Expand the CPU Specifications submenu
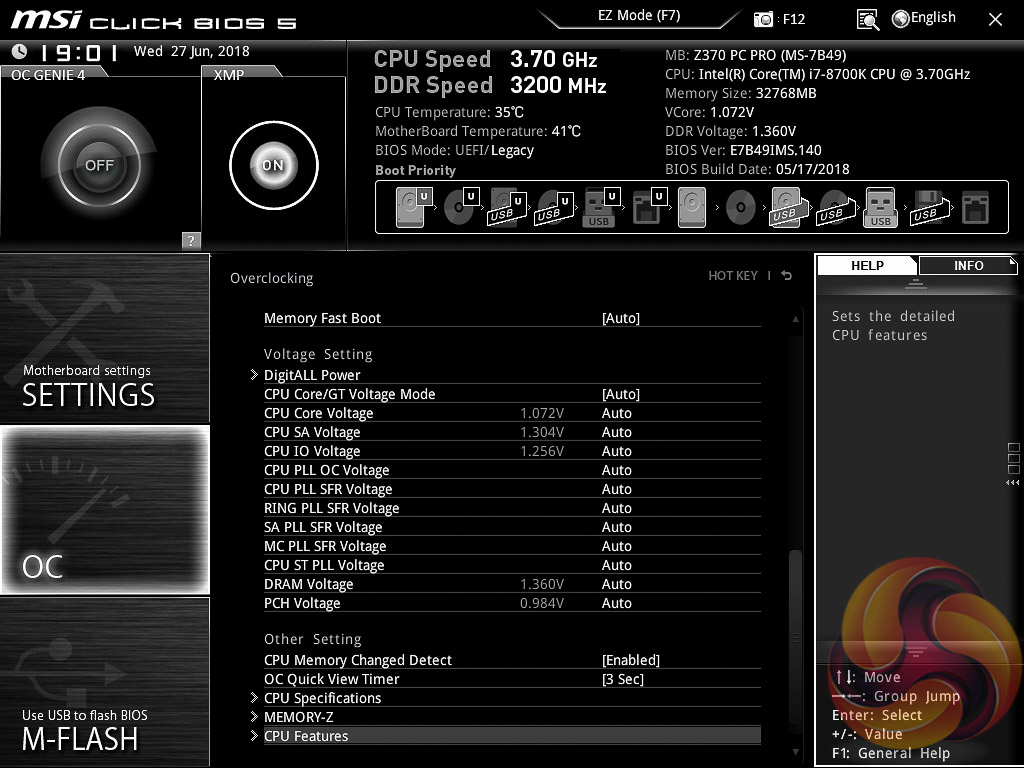This screenshot has width=1024, height=768. coord(322,698)
